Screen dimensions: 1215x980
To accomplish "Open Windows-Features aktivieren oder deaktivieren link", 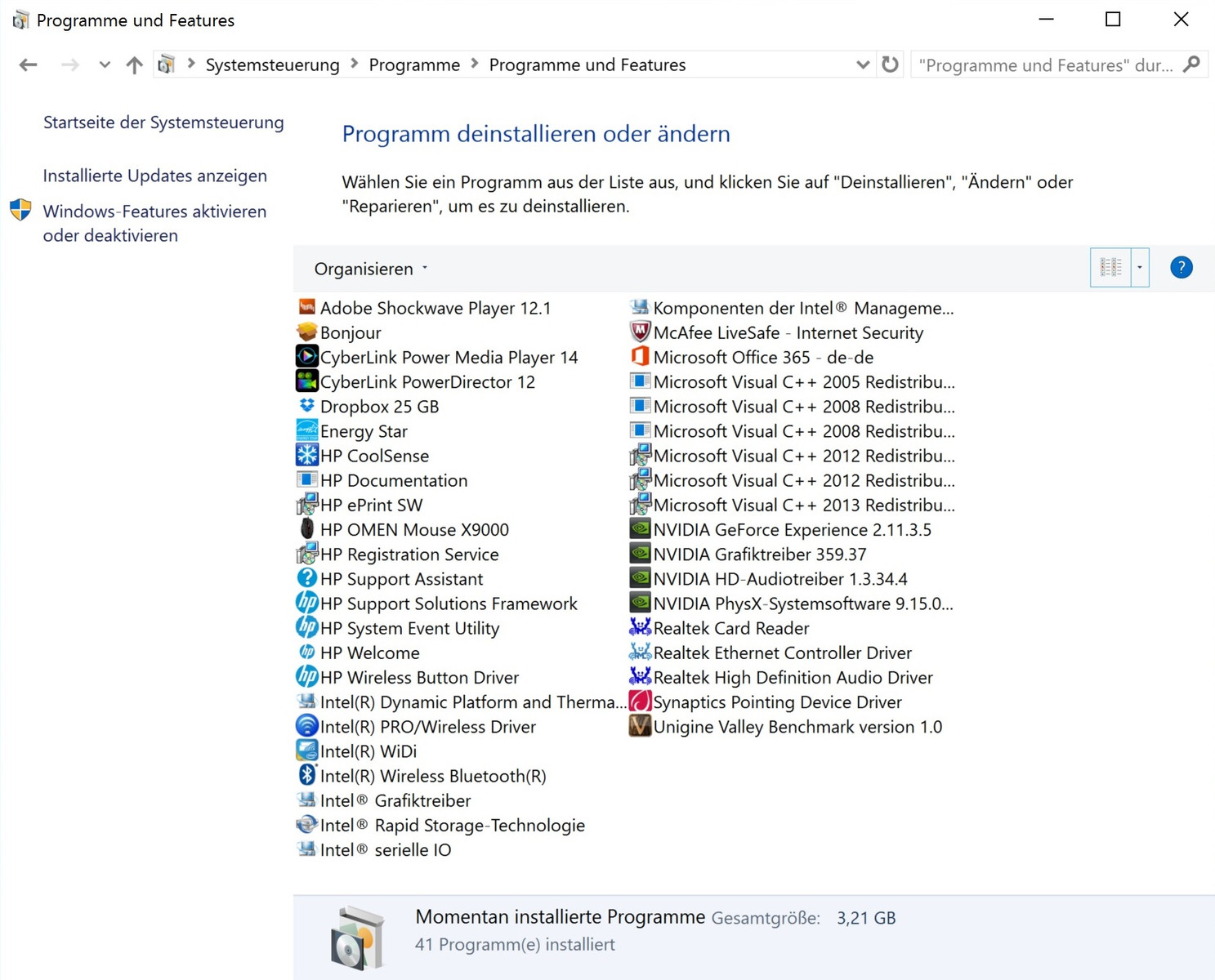I will coord(155,223).
